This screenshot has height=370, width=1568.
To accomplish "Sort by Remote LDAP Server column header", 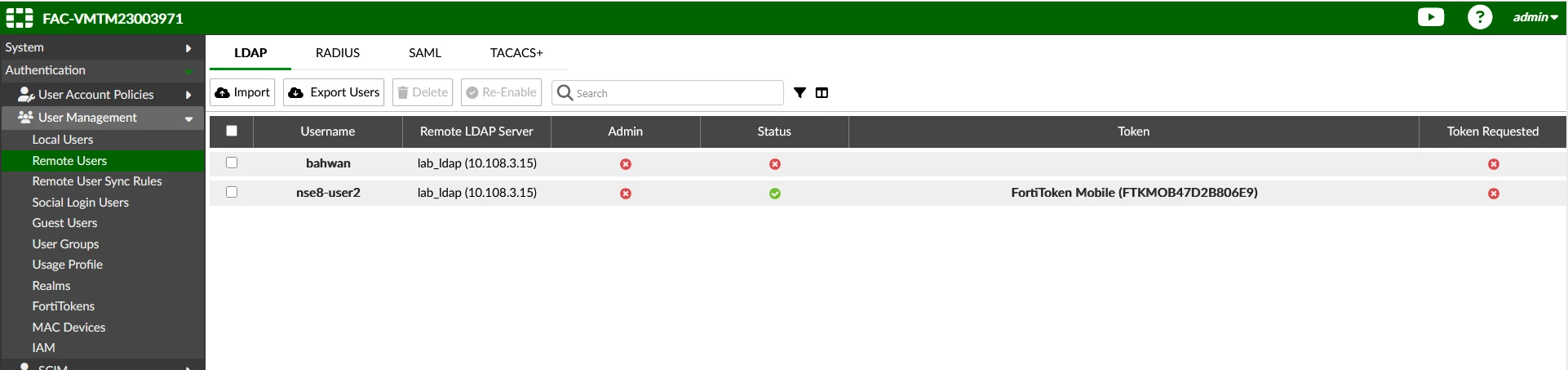I will 476,132.
